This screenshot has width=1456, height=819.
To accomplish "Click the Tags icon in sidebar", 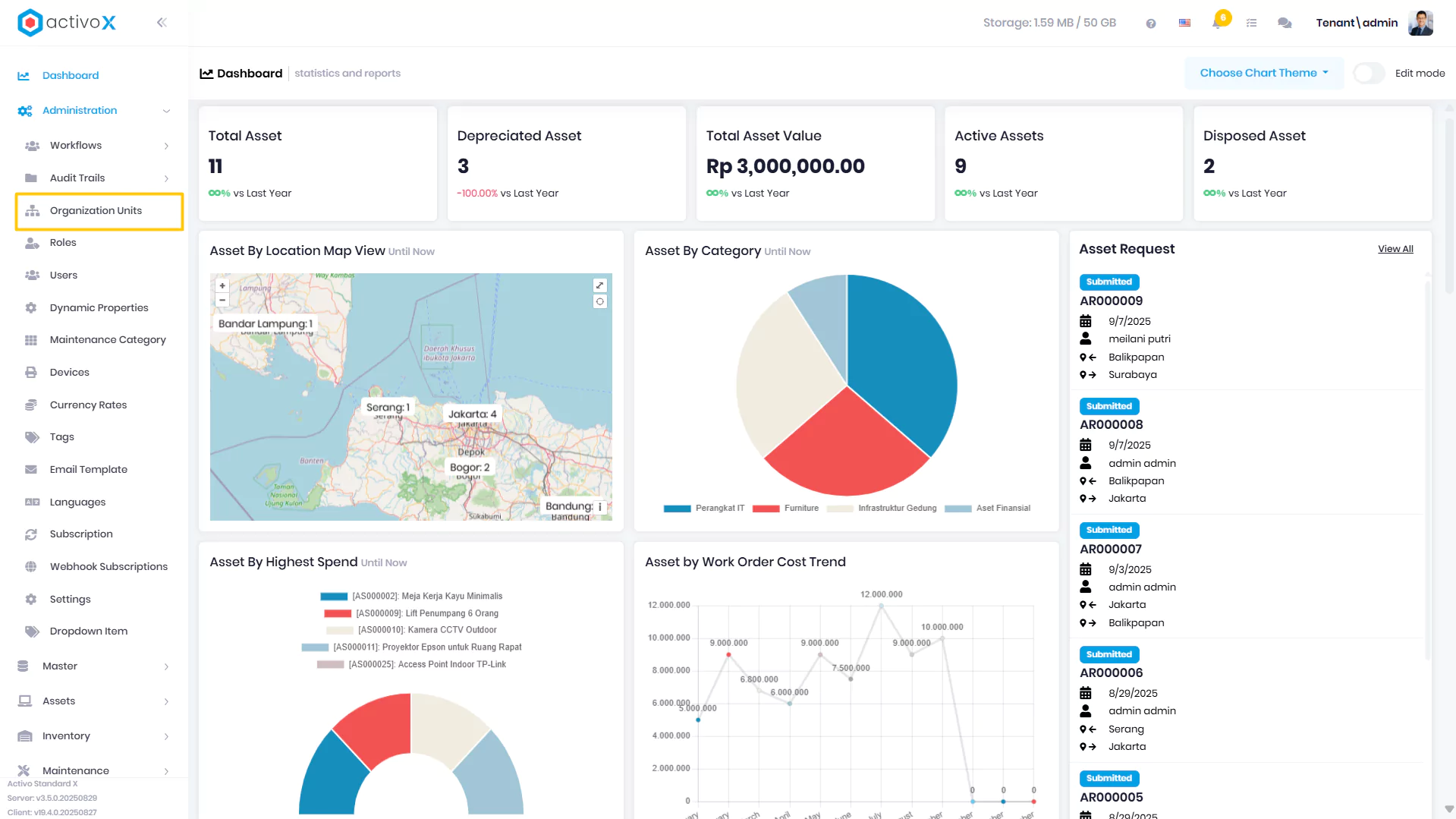I will pyautogui.click(x=32, y=437).
